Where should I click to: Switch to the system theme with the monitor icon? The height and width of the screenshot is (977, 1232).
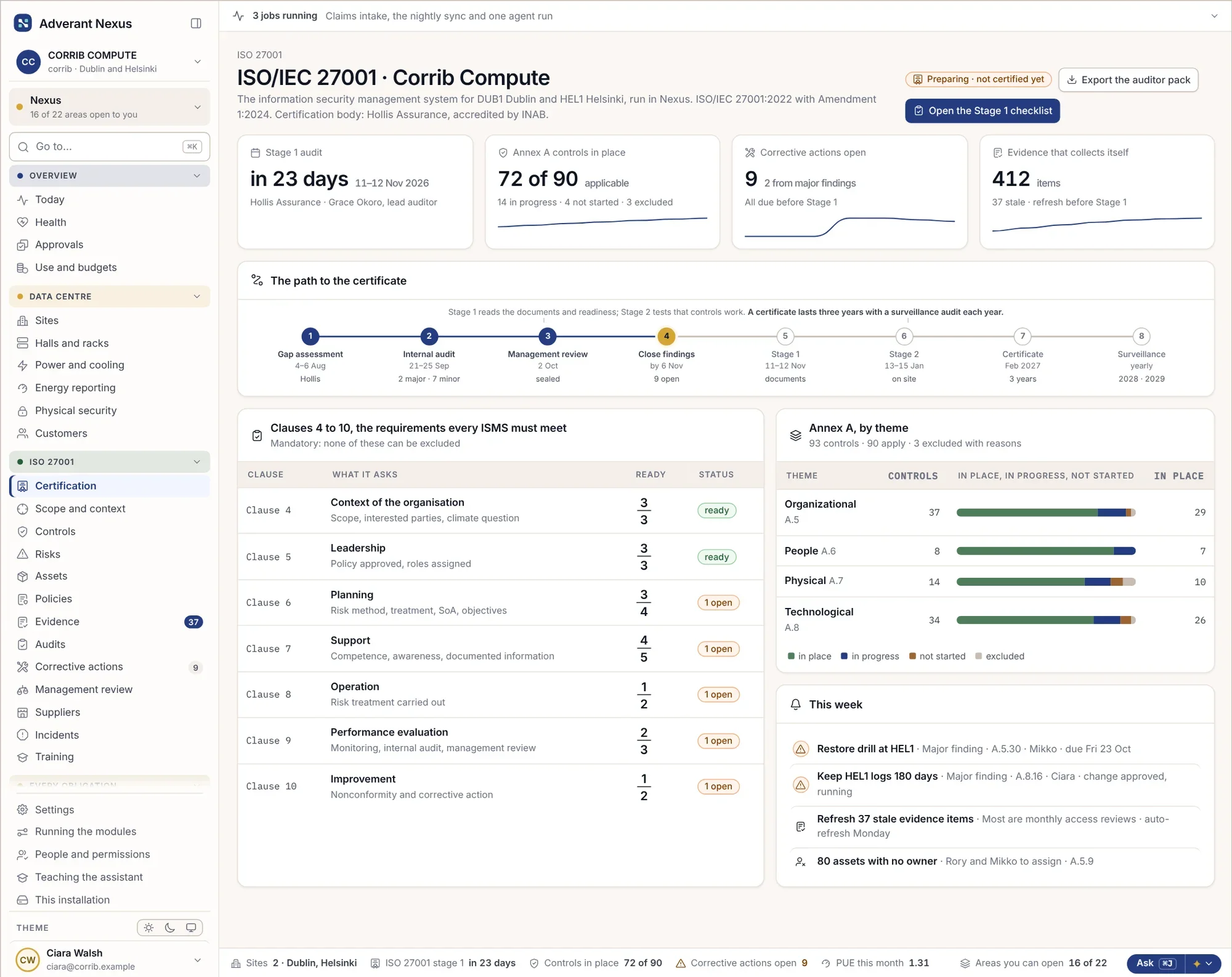[192, 928]
